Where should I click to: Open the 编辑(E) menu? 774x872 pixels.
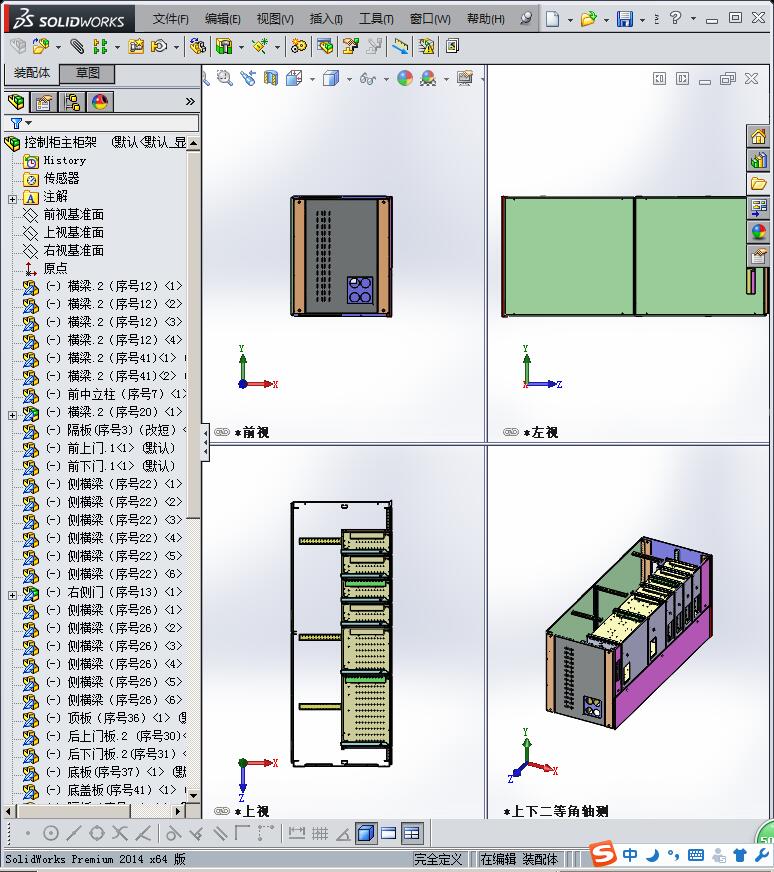(222, 19)
